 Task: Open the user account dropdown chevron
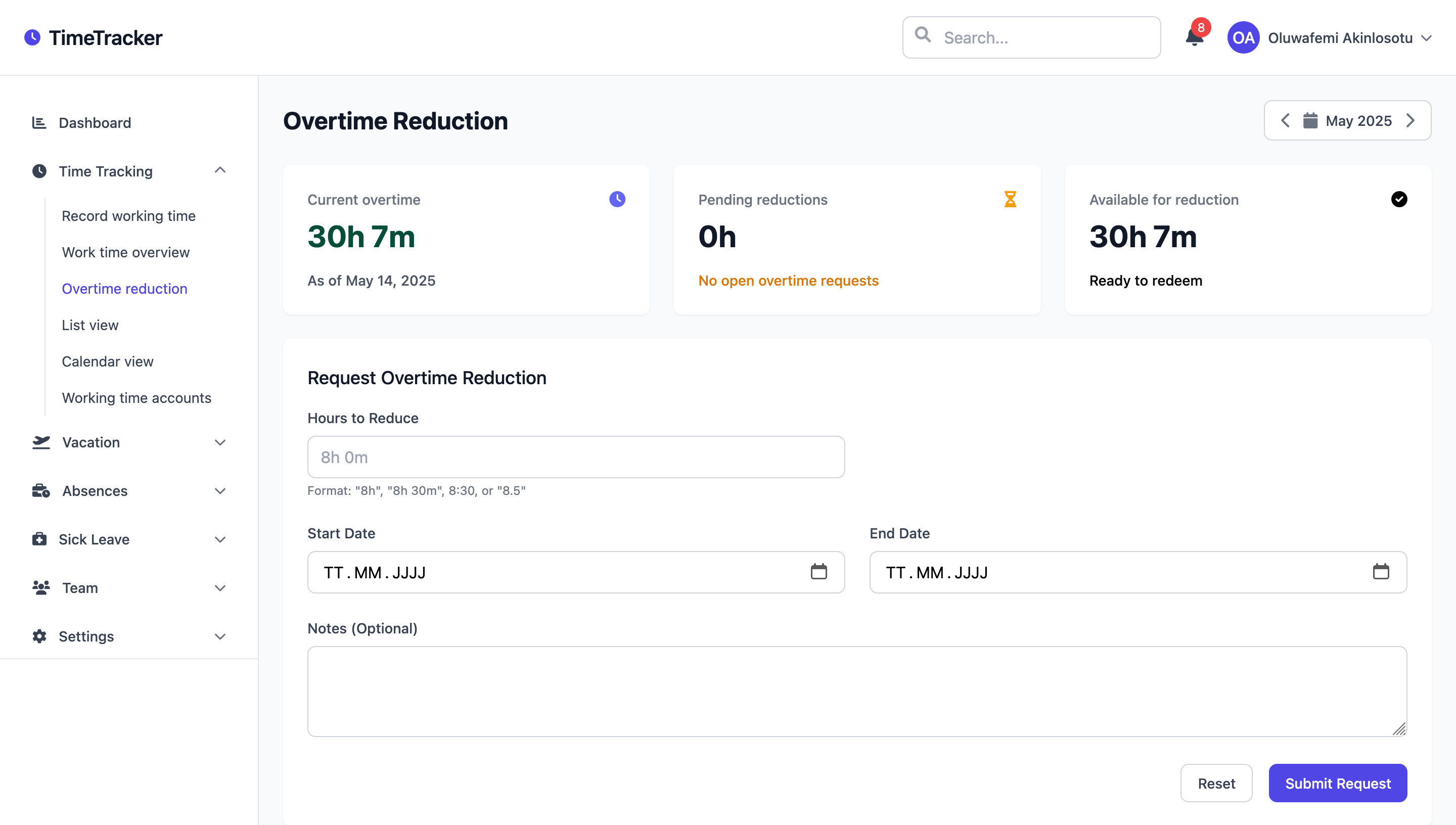pyautogui.click(x=1427, y=38)
